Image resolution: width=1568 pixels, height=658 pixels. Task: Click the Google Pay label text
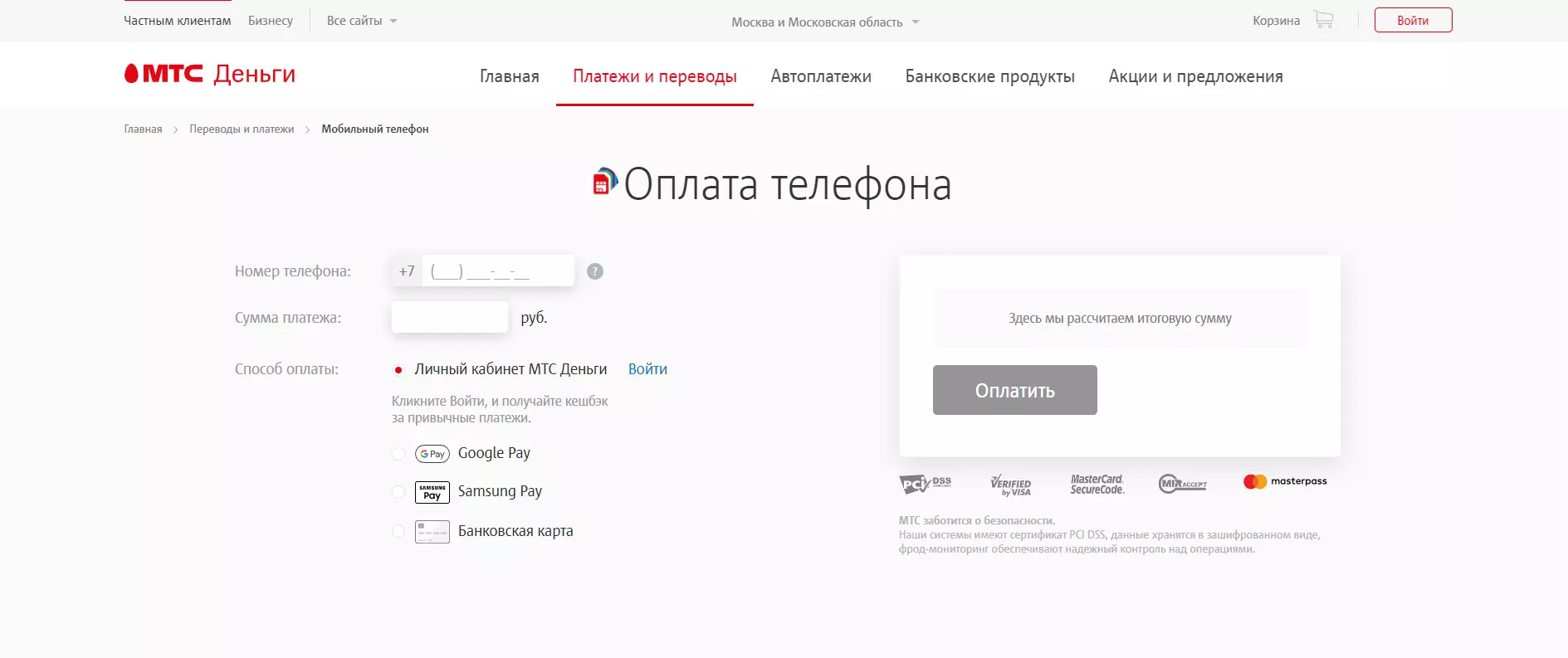point(494,453)
